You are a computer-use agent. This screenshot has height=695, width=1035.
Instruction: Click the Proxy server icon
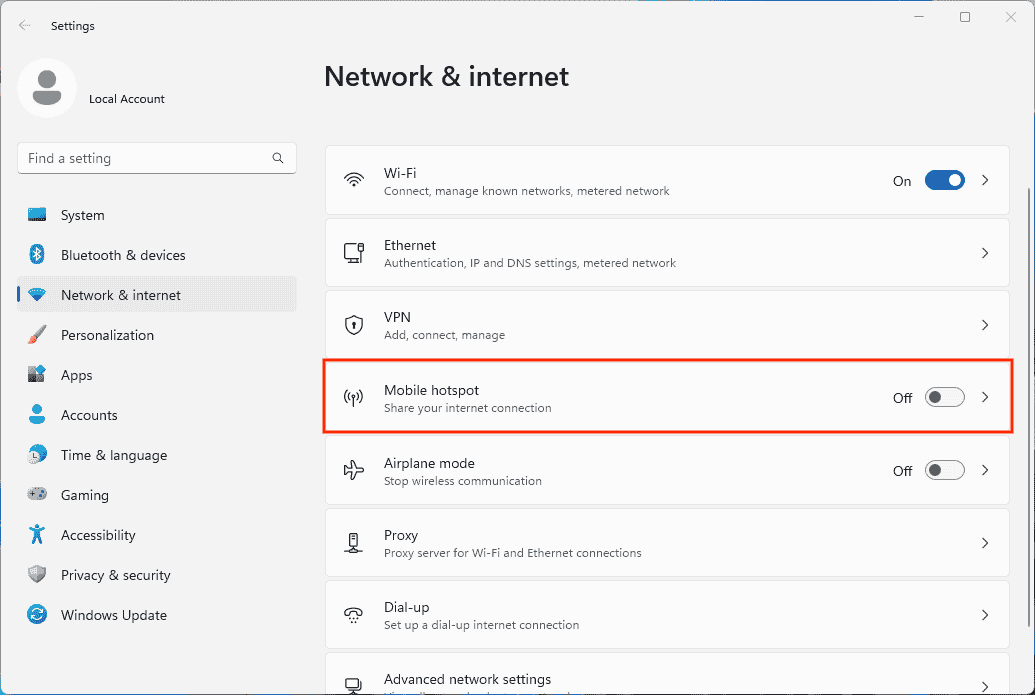354,543
